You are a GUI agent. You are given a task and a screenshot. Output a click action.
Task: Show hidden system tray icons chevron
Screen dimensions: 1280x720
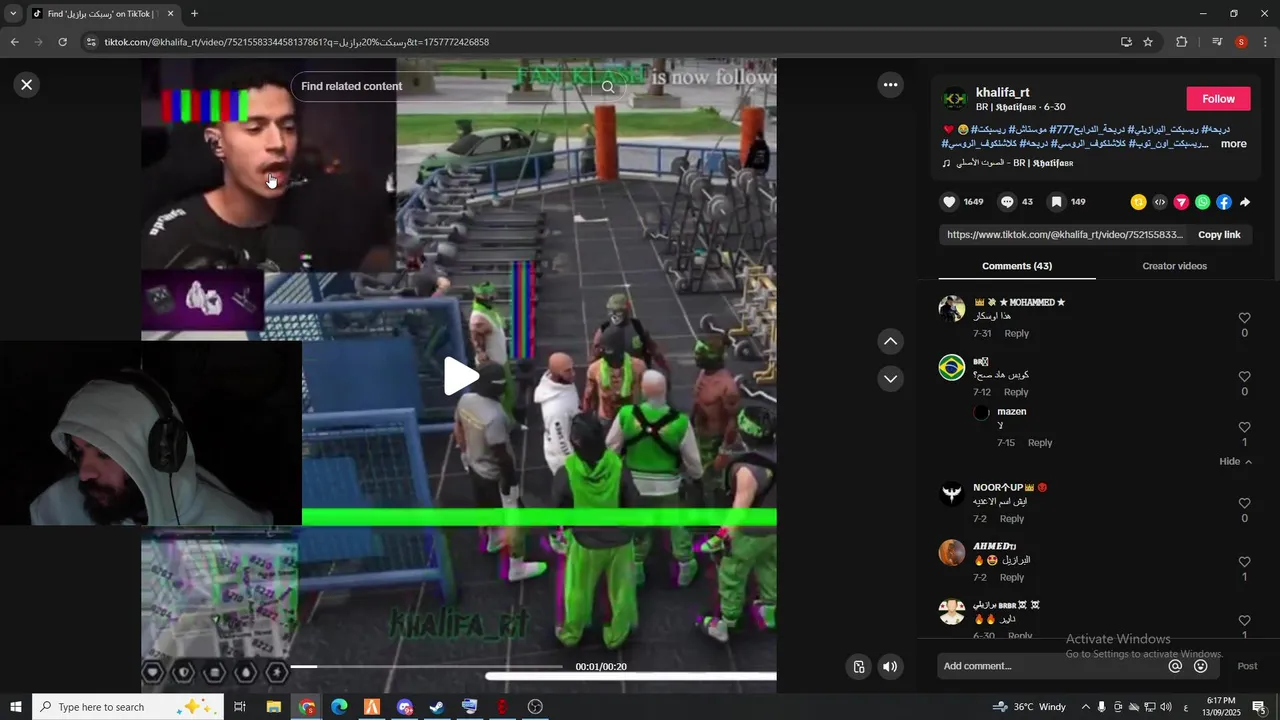[1085, 707]
